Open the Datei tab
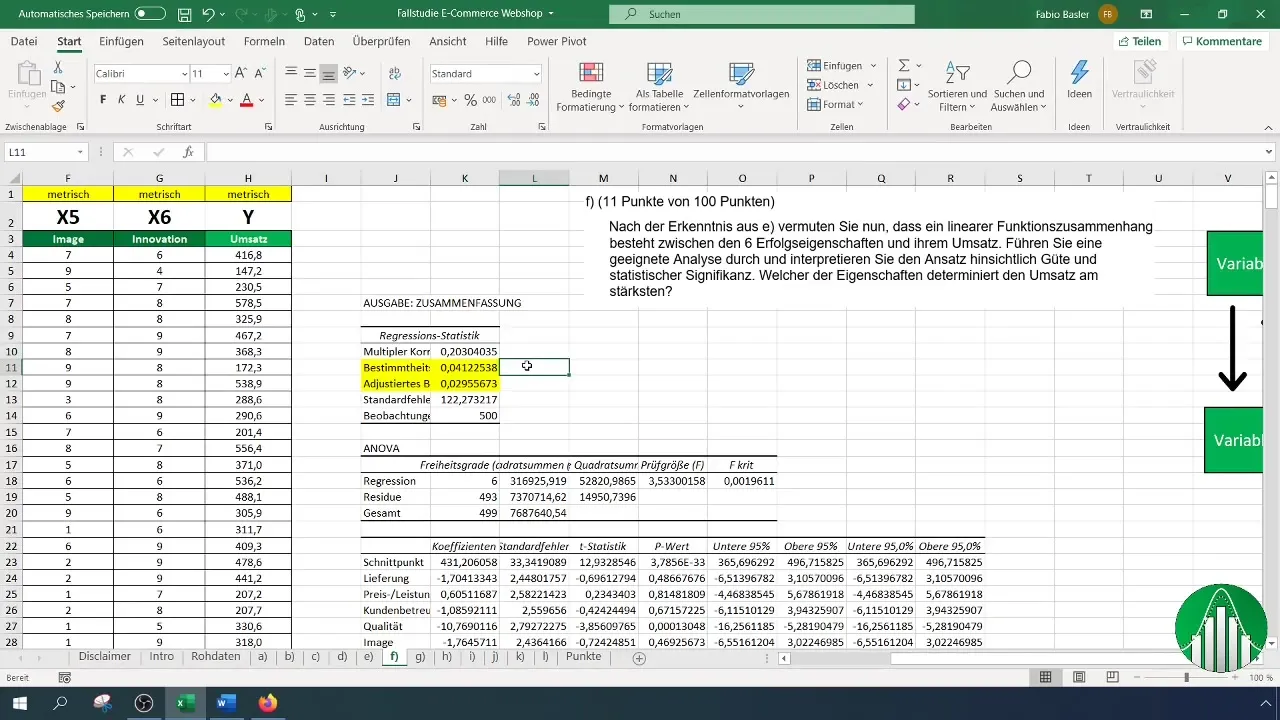 pyautogui.click(x=24, y=41)
